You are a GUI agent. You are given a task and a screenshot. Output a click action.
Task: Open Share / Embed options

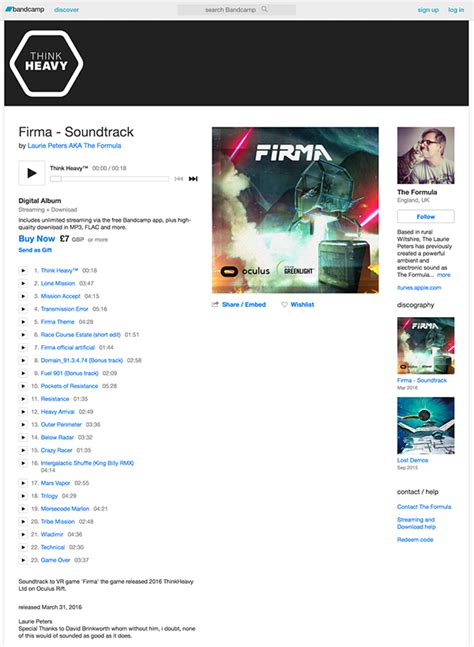239,305
